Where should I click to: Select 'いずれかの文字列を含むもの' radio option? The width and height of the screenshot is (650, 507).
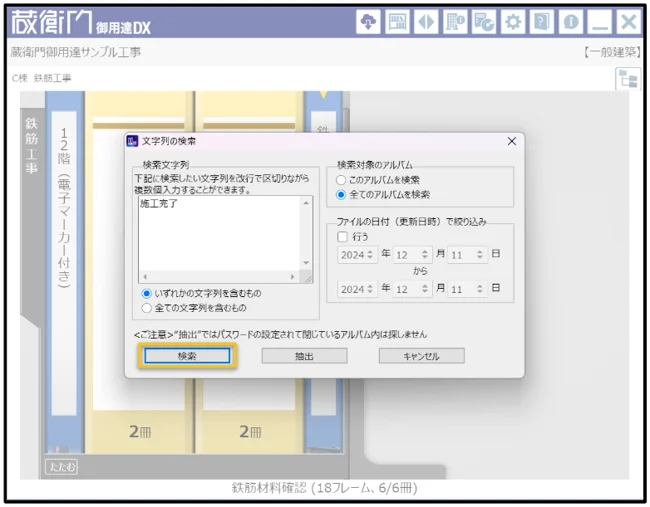click(x=147, y=294)
